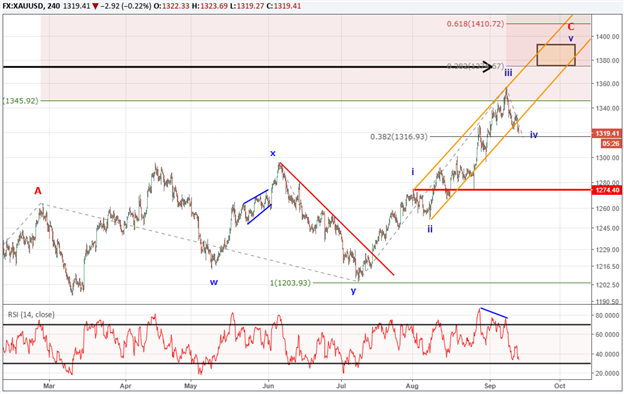Click the close value C:1319.41
Viewport: 624px width, 394px height.
tap(284, 6)
